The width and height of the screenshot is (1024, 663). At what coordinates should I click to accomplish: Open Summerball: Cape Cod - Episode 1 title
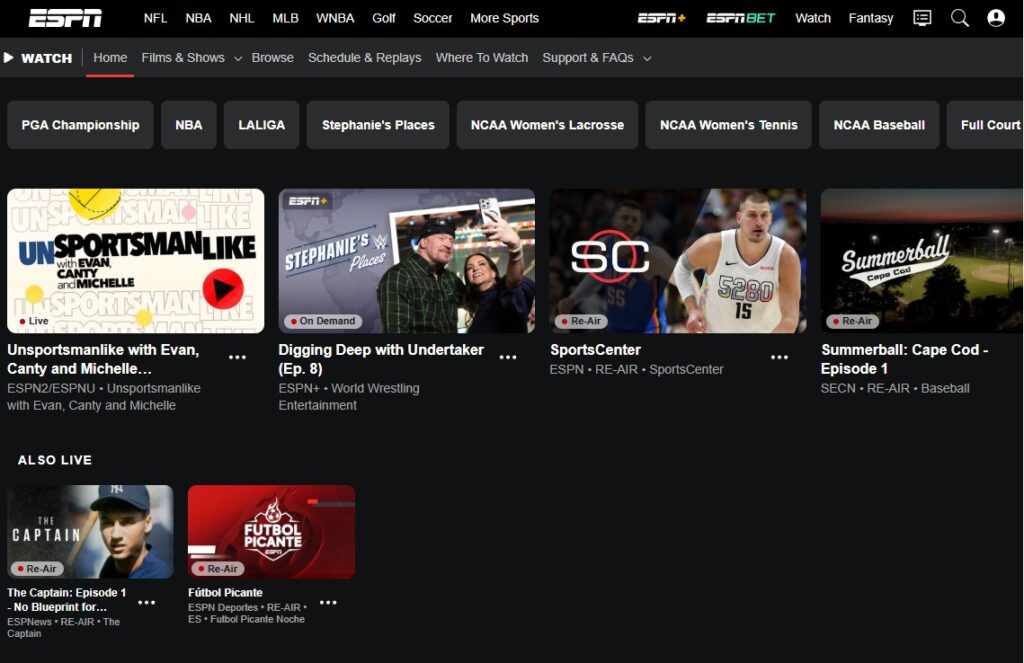tap(904, 359)
